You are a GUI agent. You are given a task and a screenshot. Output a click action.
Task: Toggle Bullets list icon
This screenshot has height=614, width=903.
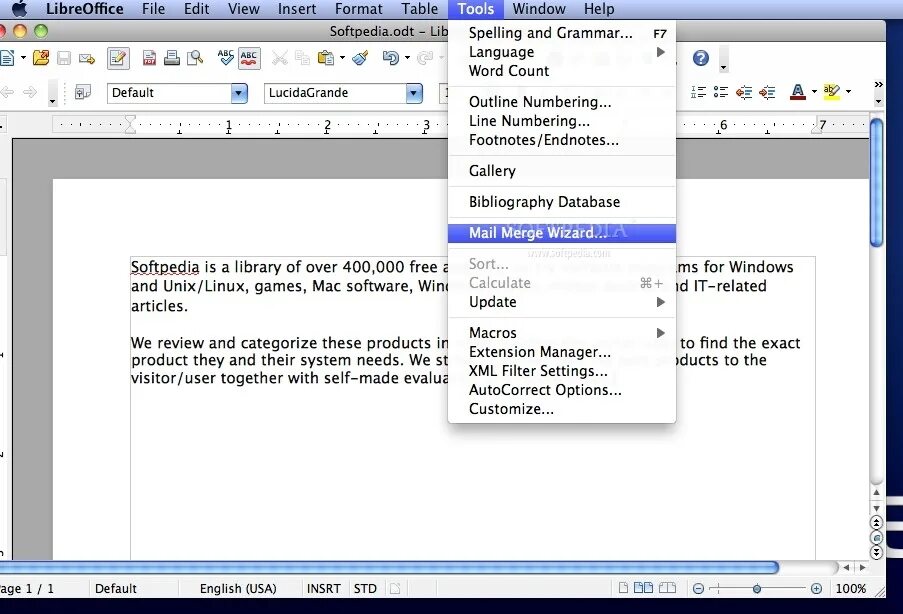click(720, 92)
